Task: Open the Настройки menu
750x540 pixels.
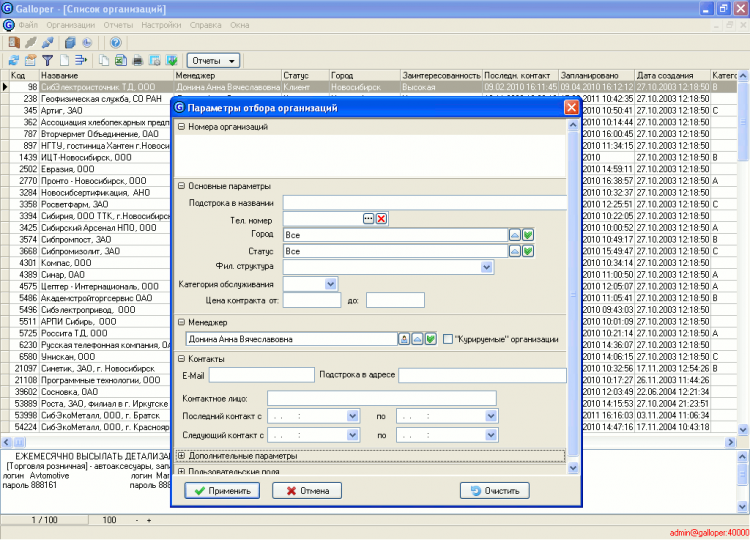Action: tap(162, 23)
